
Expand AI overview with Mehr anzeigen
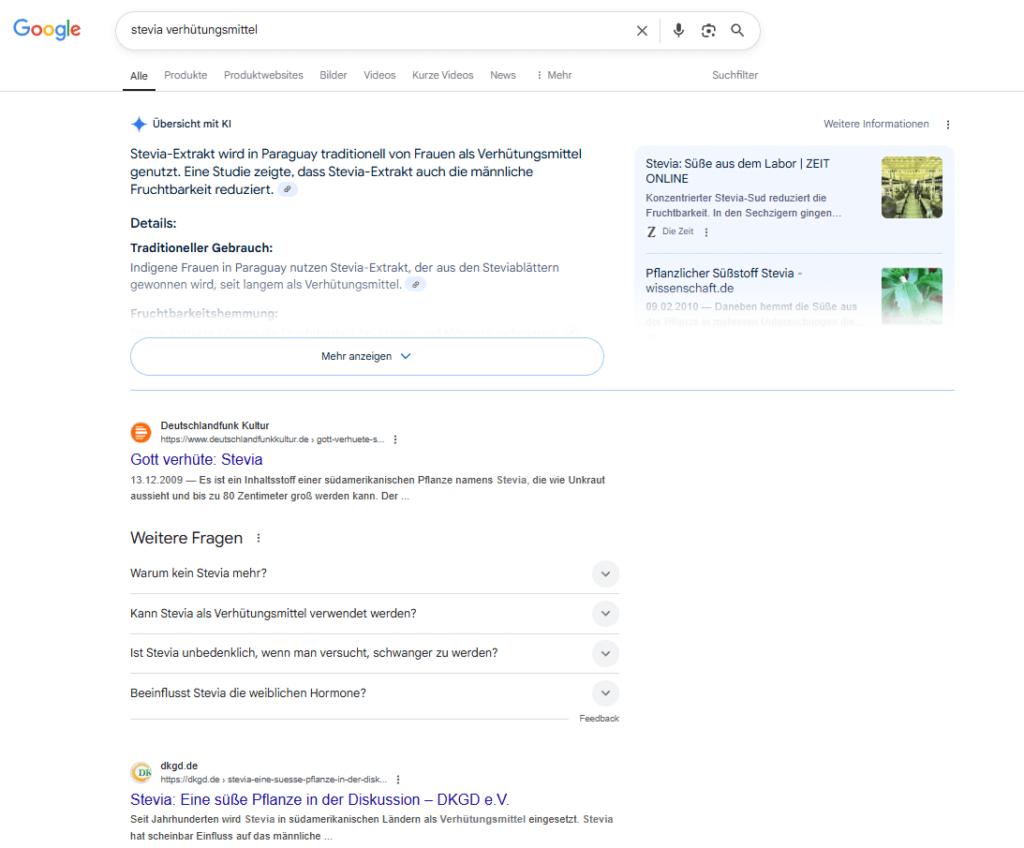tap(367, 356)
